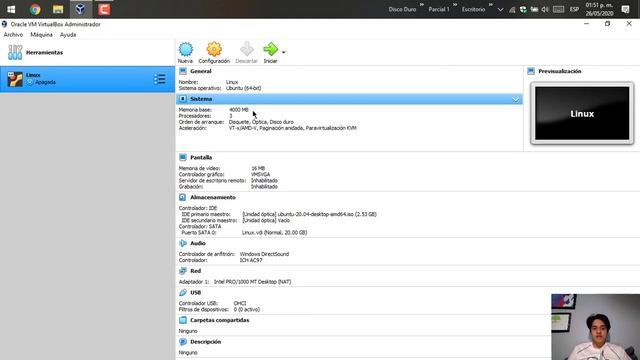Click the Nueva (new machine) icon

(x=186, y=49)
